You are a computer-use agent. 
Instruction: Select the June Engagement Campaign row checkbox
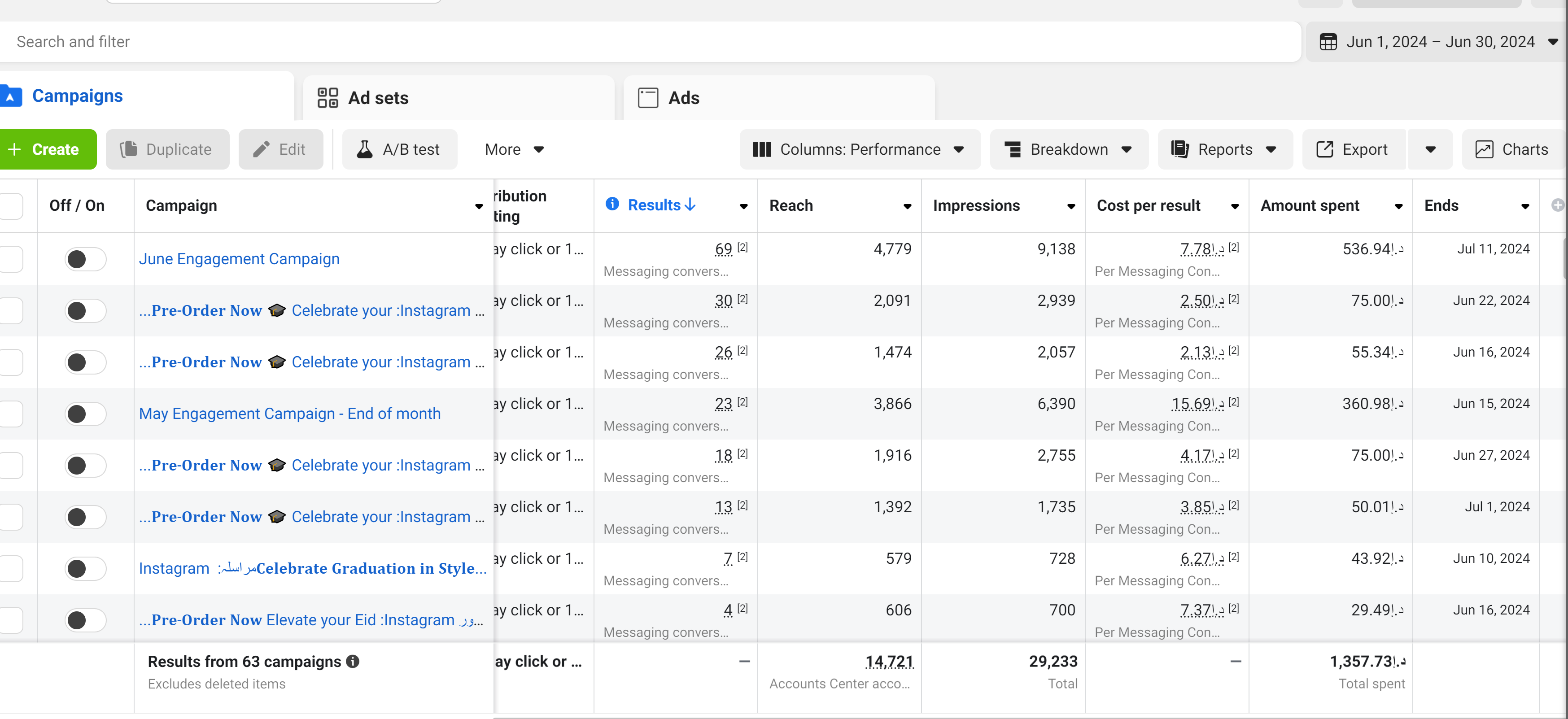(x=11, y=259)
